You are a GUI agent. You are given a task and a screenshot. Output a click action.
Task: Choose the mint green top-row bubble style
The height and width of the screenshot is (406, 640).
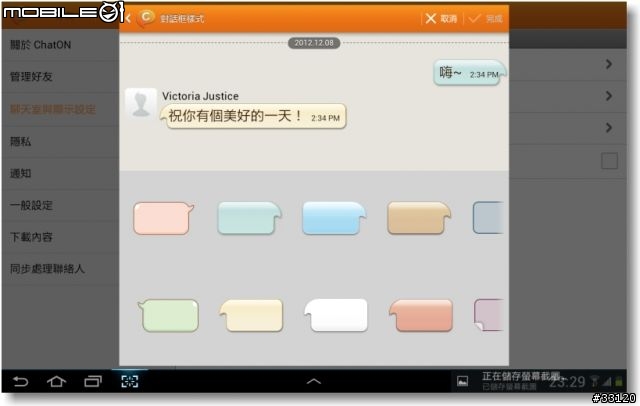point(249,218)
